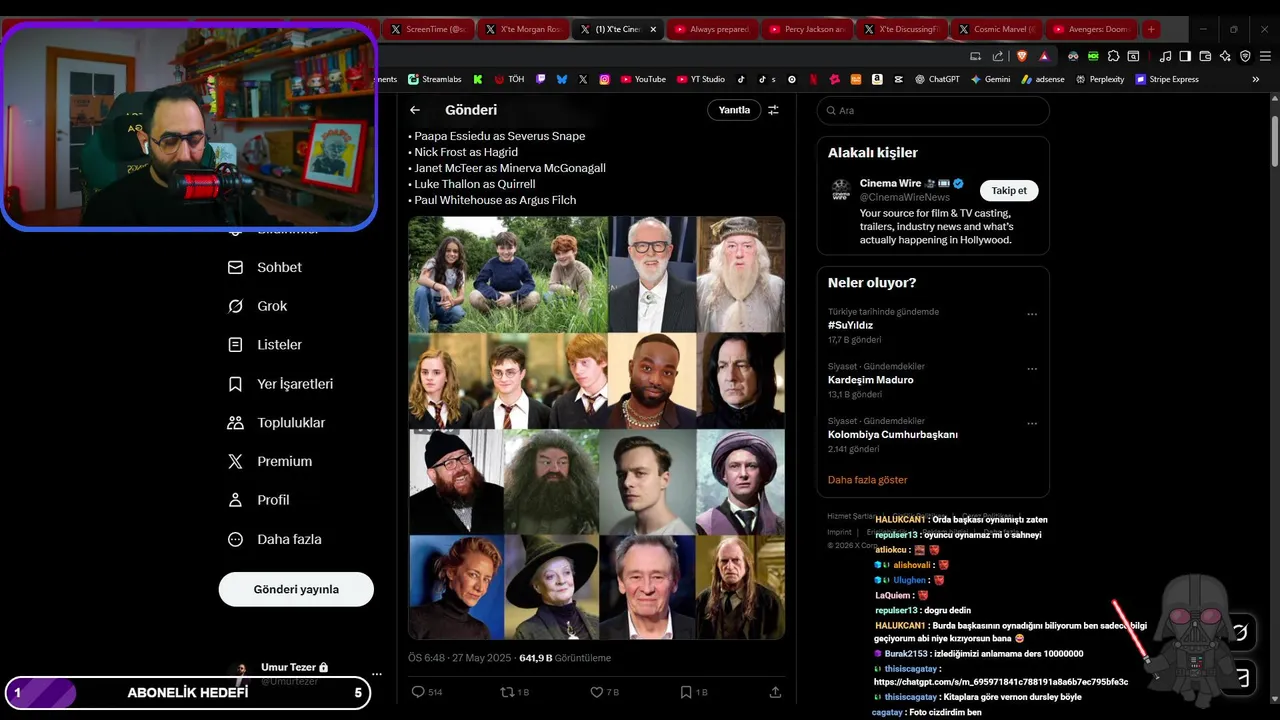
Task: Click the Yanıtla reply button
Action: (x=734, y=110)
